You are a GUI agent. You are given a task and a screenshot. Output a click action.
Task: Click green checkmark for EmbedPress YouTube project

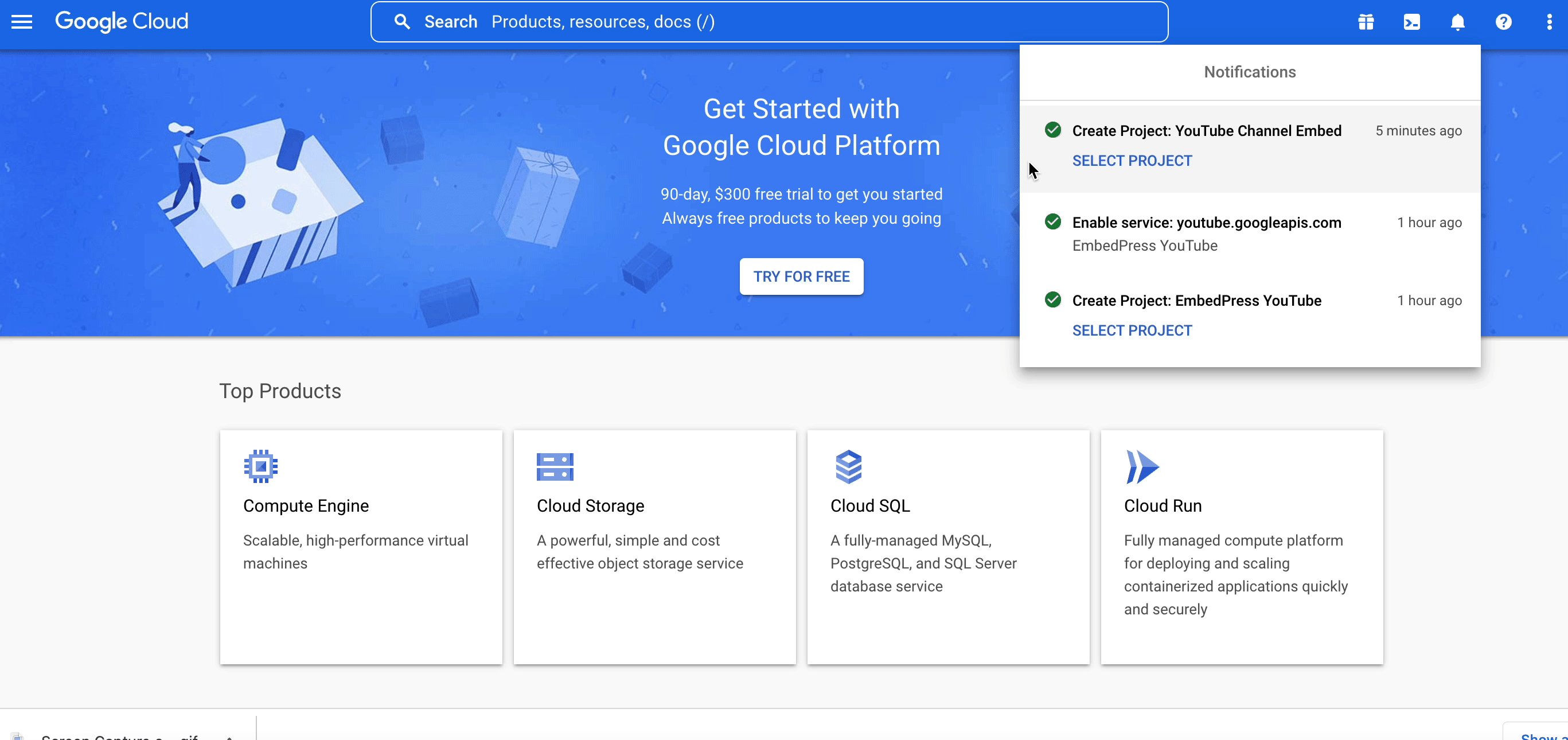(x=1052, y=299)
